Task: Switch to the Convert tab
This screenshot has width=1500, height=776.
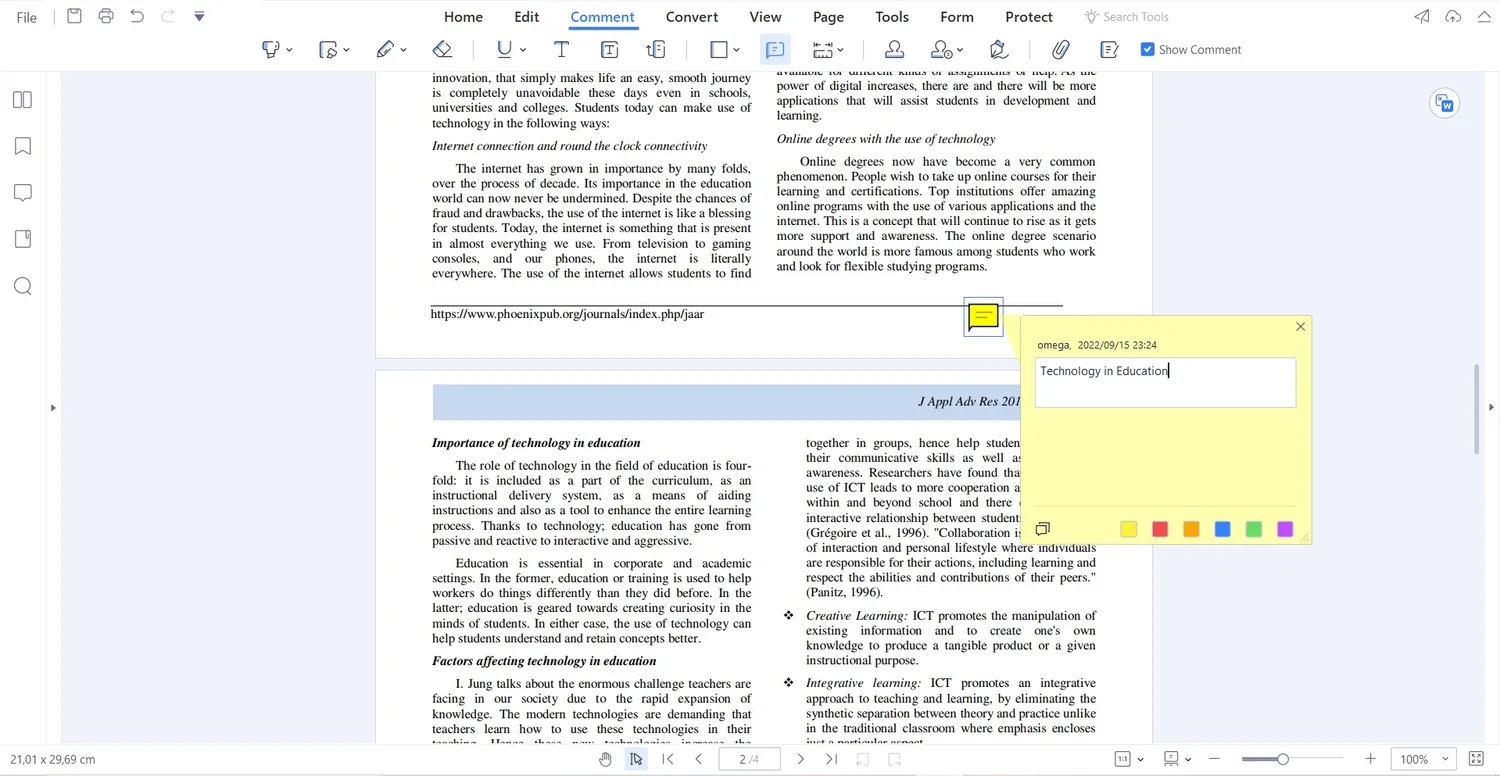Action: coord(691,17)
